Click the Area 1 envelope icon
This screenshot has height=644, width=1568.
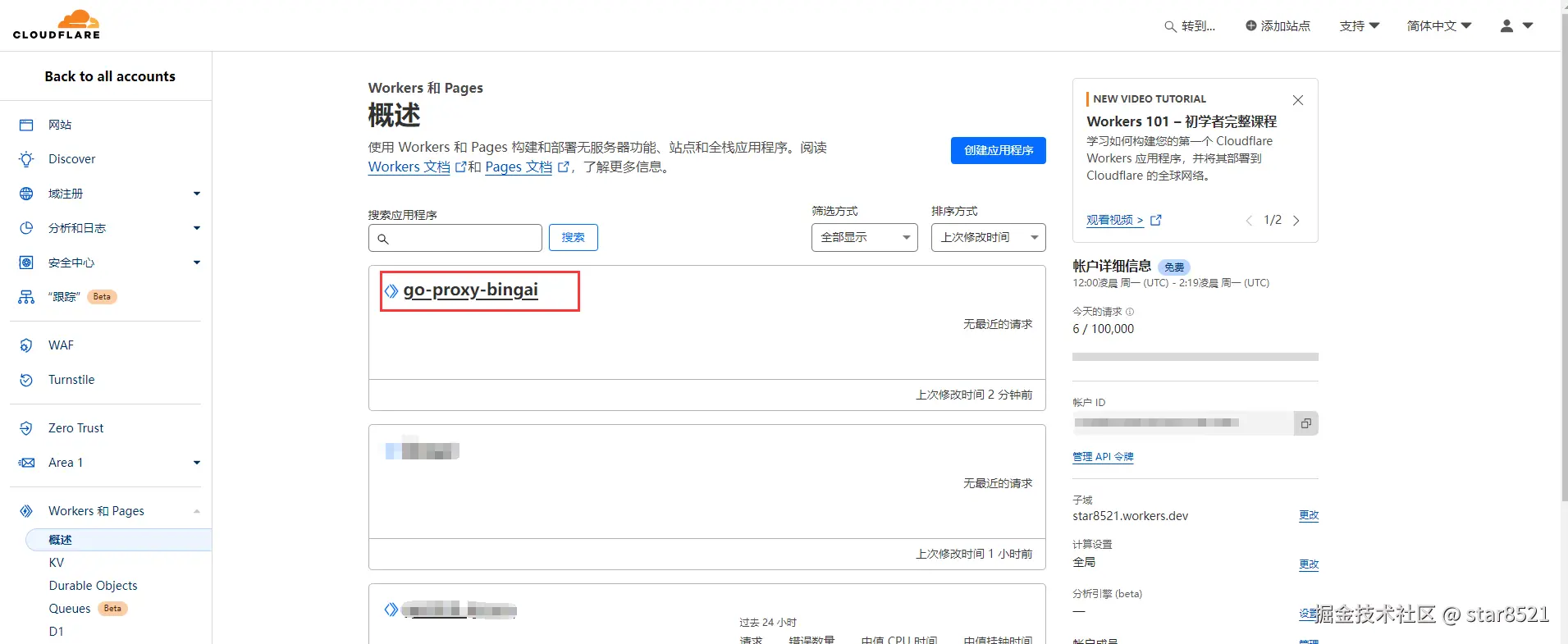26,463
